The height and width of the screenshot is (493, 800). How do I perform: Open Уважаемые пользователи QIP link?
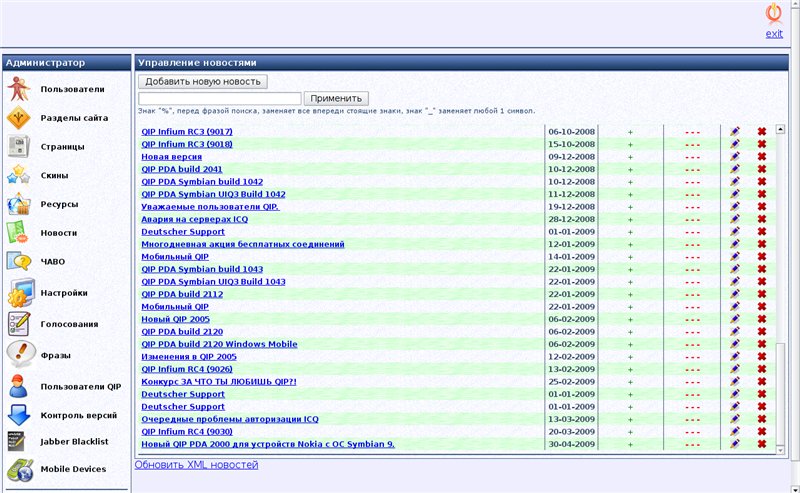coord(210,207)
